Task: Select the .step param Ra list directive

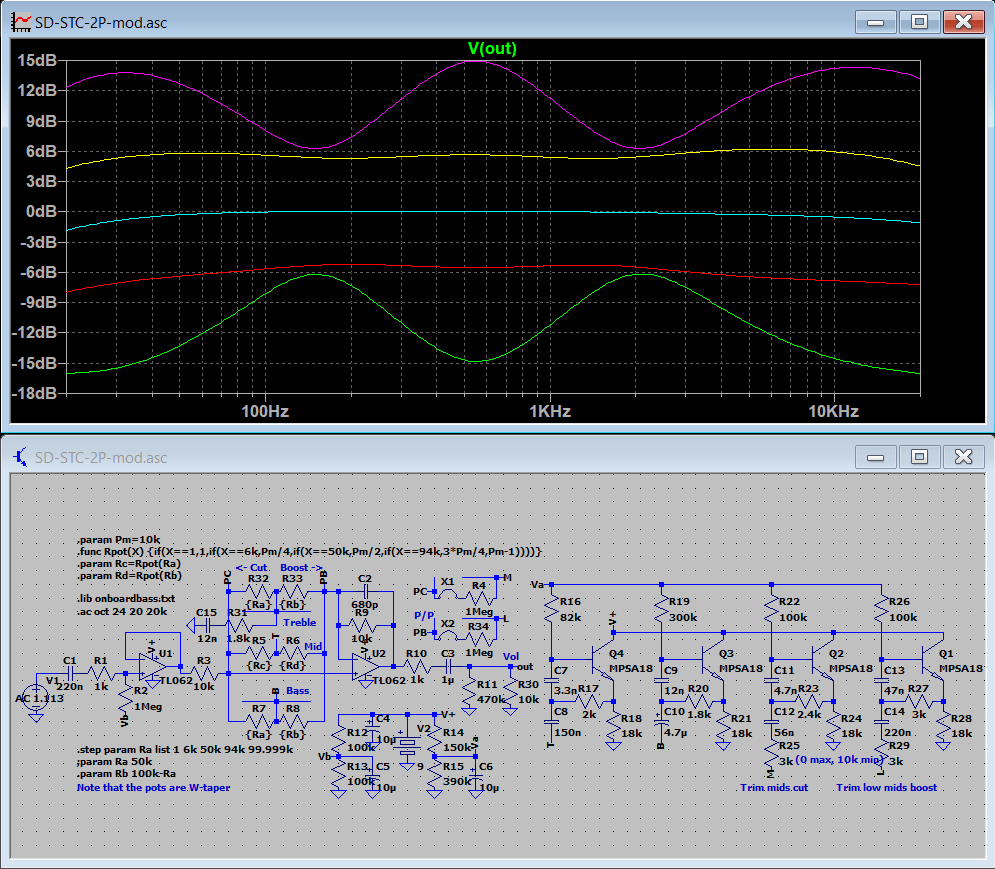Action: (x=185, y=750)
